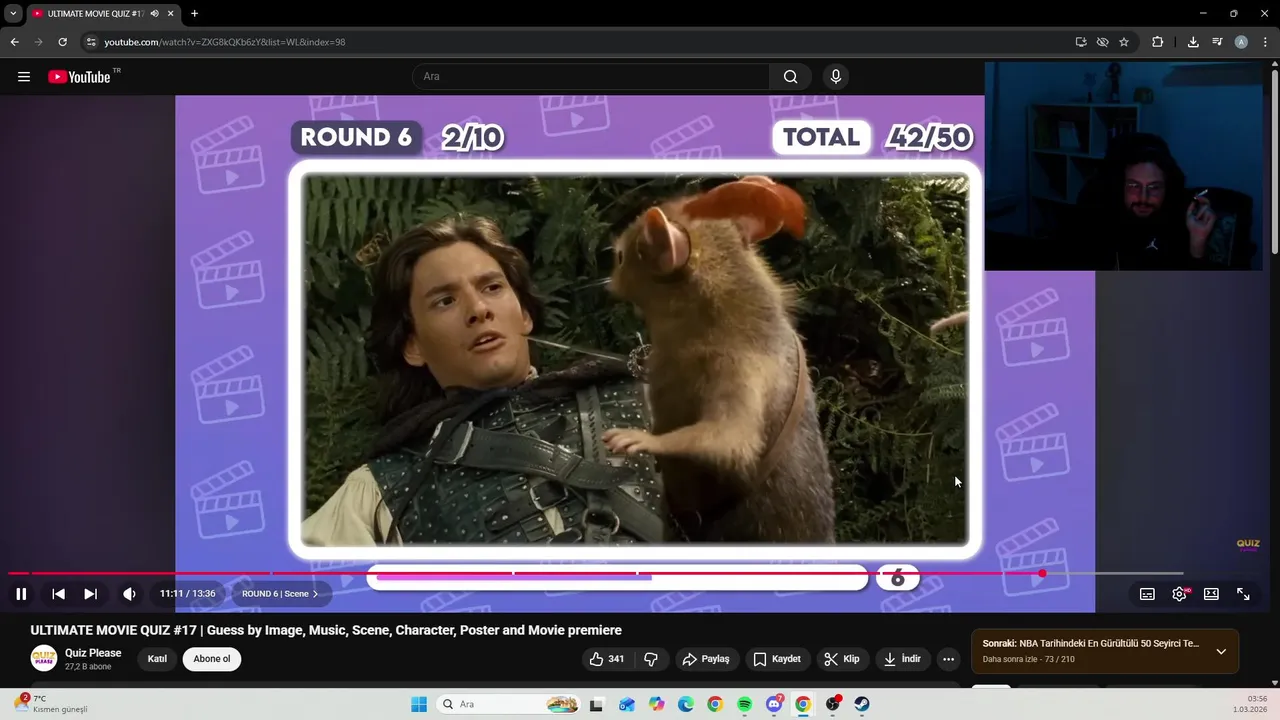Pause the video
The height and width of the screenshot is (720, 1280).
[21, 594]
